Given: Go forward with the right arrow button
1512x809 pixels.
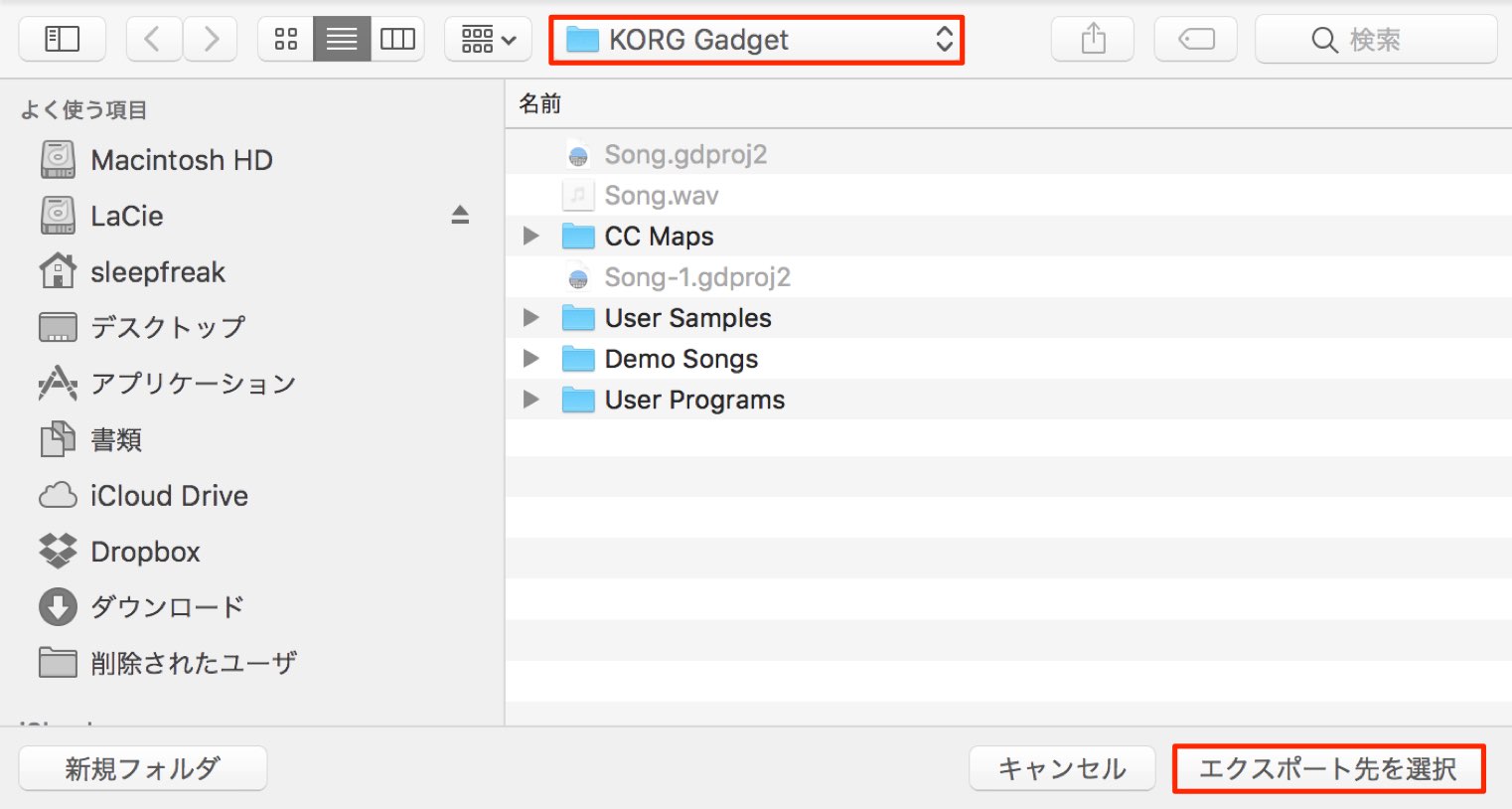Looking at the screenshot, I should coord(210,40).
